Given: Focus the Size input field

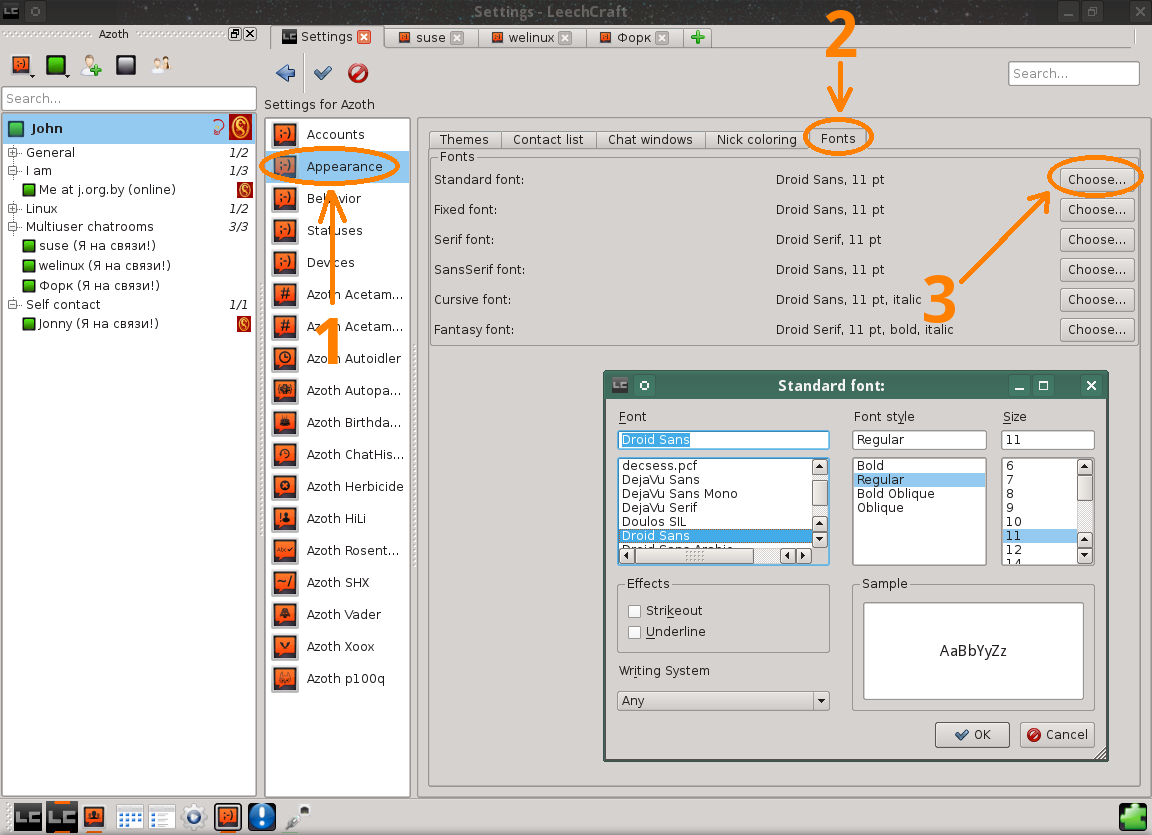Looking at the screenshot, I should tap(1048, 440).
